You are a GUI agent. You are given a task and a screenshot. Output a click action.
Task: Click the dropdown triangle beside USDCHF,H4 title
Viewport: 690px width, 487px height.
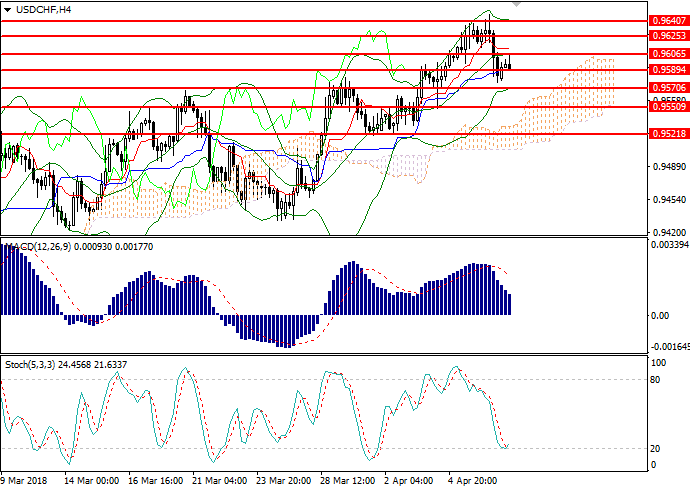pyautogui.click(x=7, y=9)
